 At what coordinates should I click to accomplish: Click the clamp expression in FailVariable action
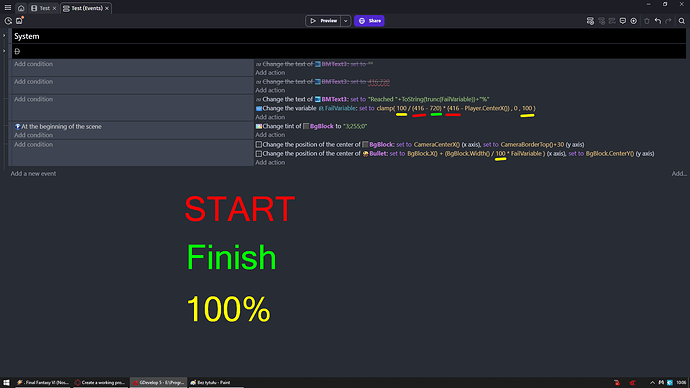[x=456, y=108]
